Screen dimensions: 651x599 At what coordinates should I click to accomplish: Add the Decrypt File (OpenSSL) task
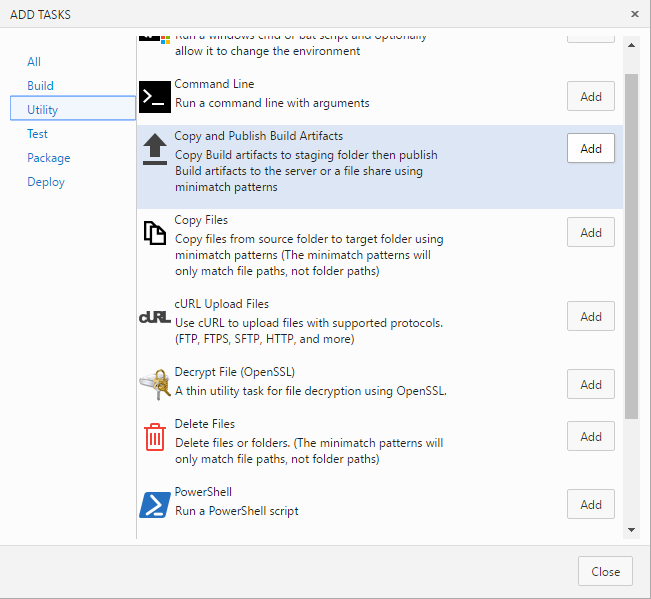(x=591, y=384)
